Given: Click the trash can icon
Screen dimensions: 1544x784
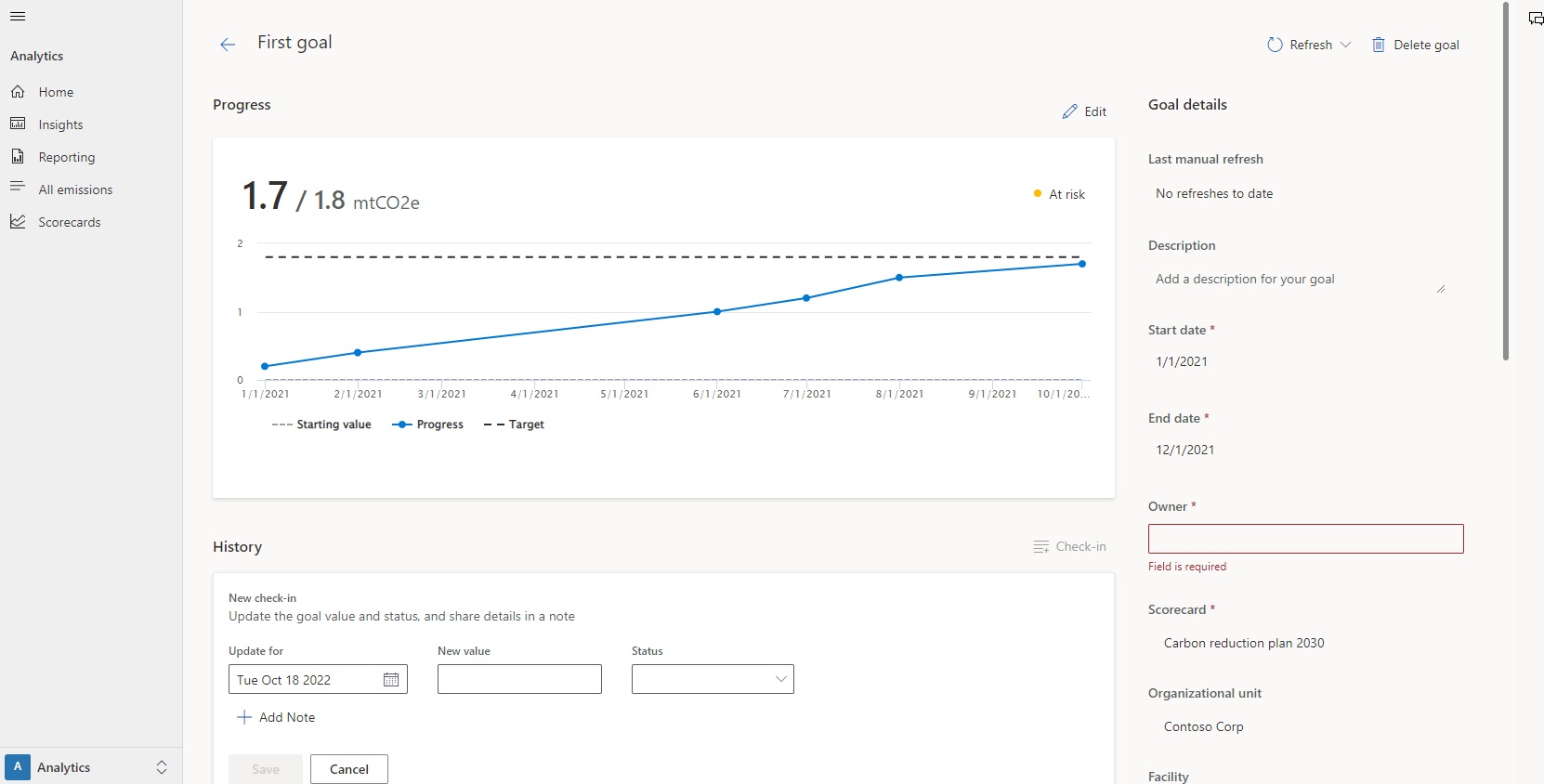Looking at the screenshot, I should click(1379, 45).
